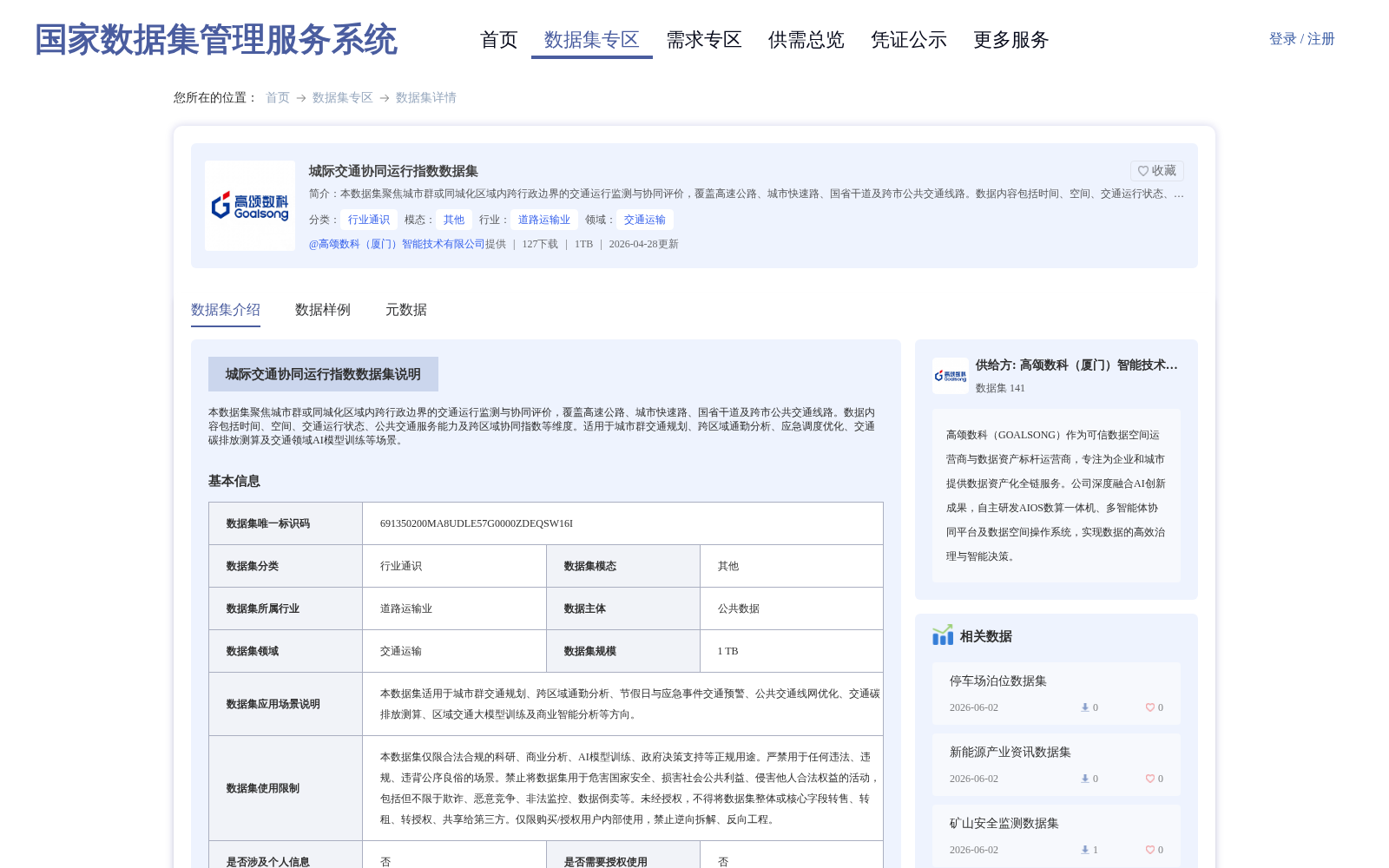Click the 数据集模态 table label
1389x868 pixels.
(x=590, y=566)
